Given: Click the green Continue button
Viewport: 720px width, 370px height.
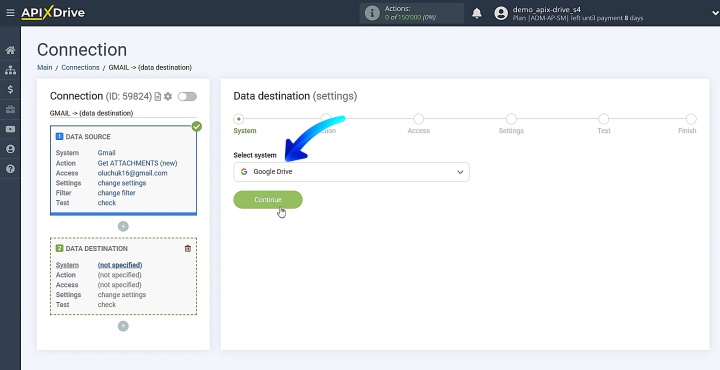Looking at the screenshot, I should 268,200.
